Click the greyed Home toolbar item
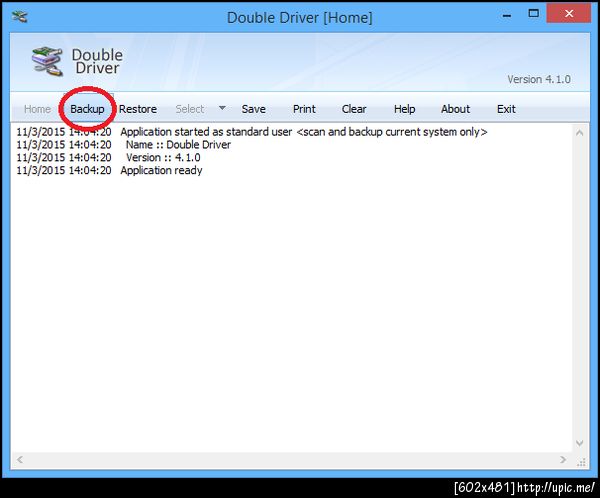 pos(37,109)
